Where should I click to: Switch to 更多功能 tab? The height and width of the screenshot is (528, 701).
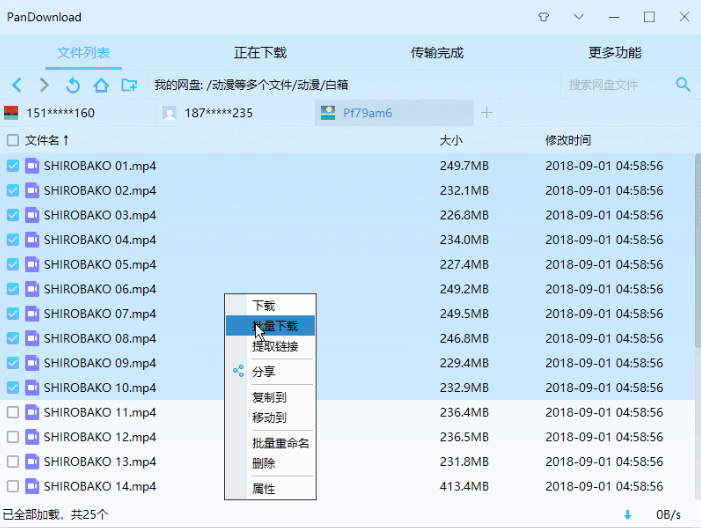615,53
